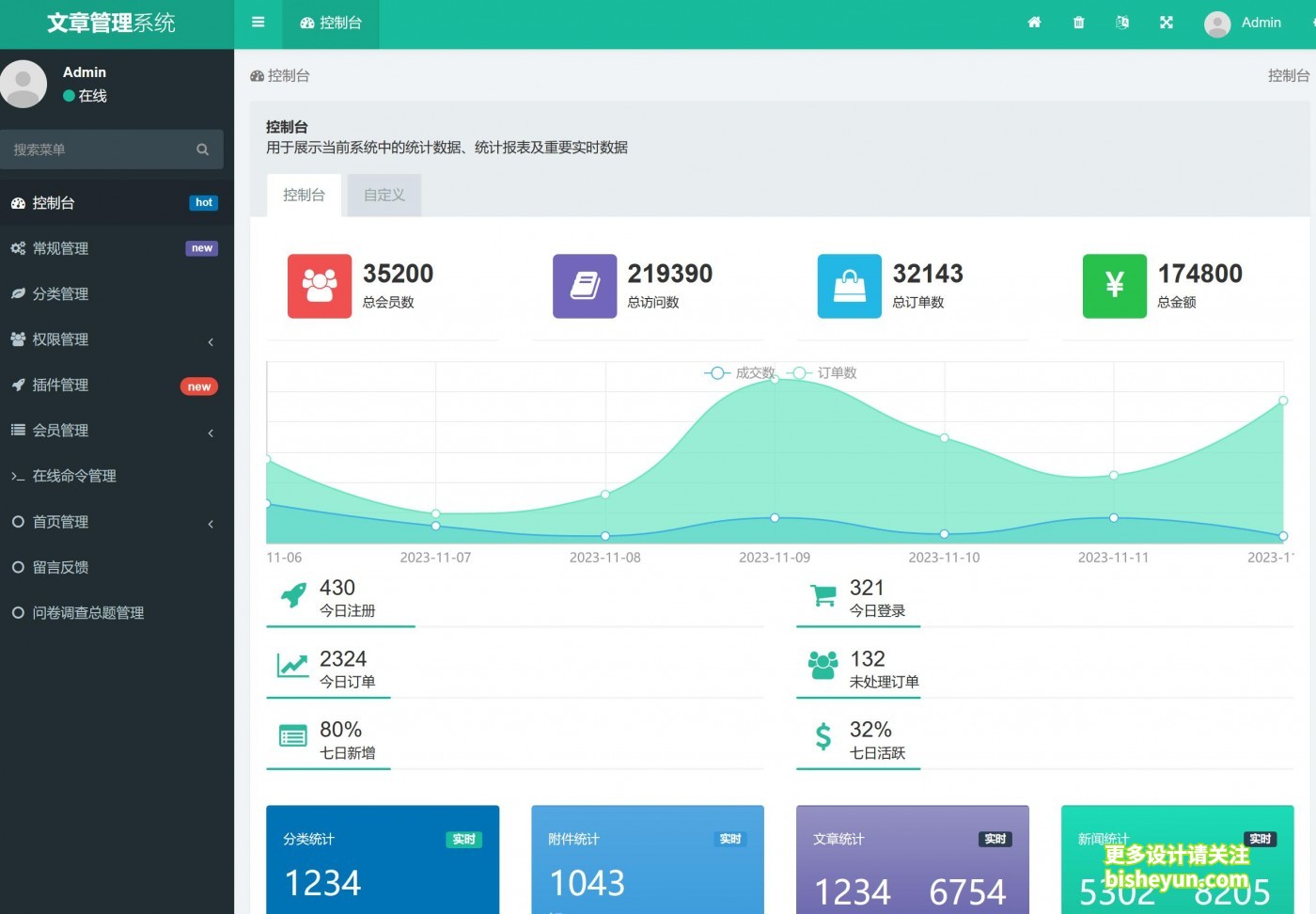Click the 控制台 breadcrumb link on the right

tap(1289, 76)
